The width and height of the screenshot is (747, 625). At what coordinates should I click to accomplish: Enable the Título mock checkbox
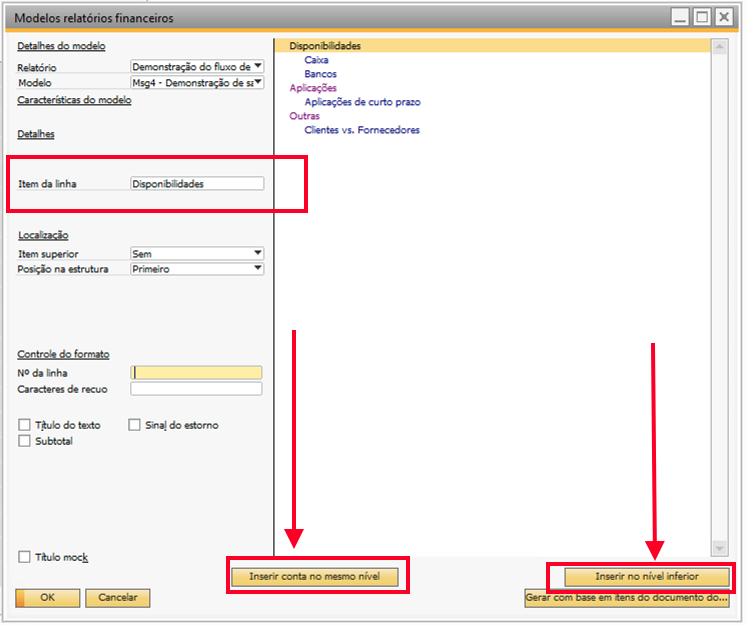[25, 557]
